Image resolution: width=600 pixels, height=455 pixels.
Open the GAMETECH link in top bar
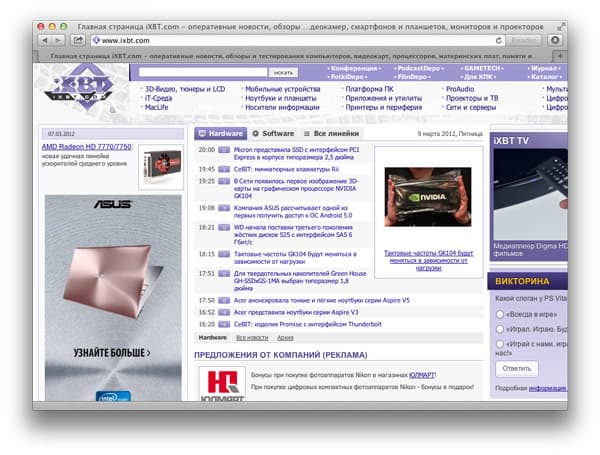[482, 68]
